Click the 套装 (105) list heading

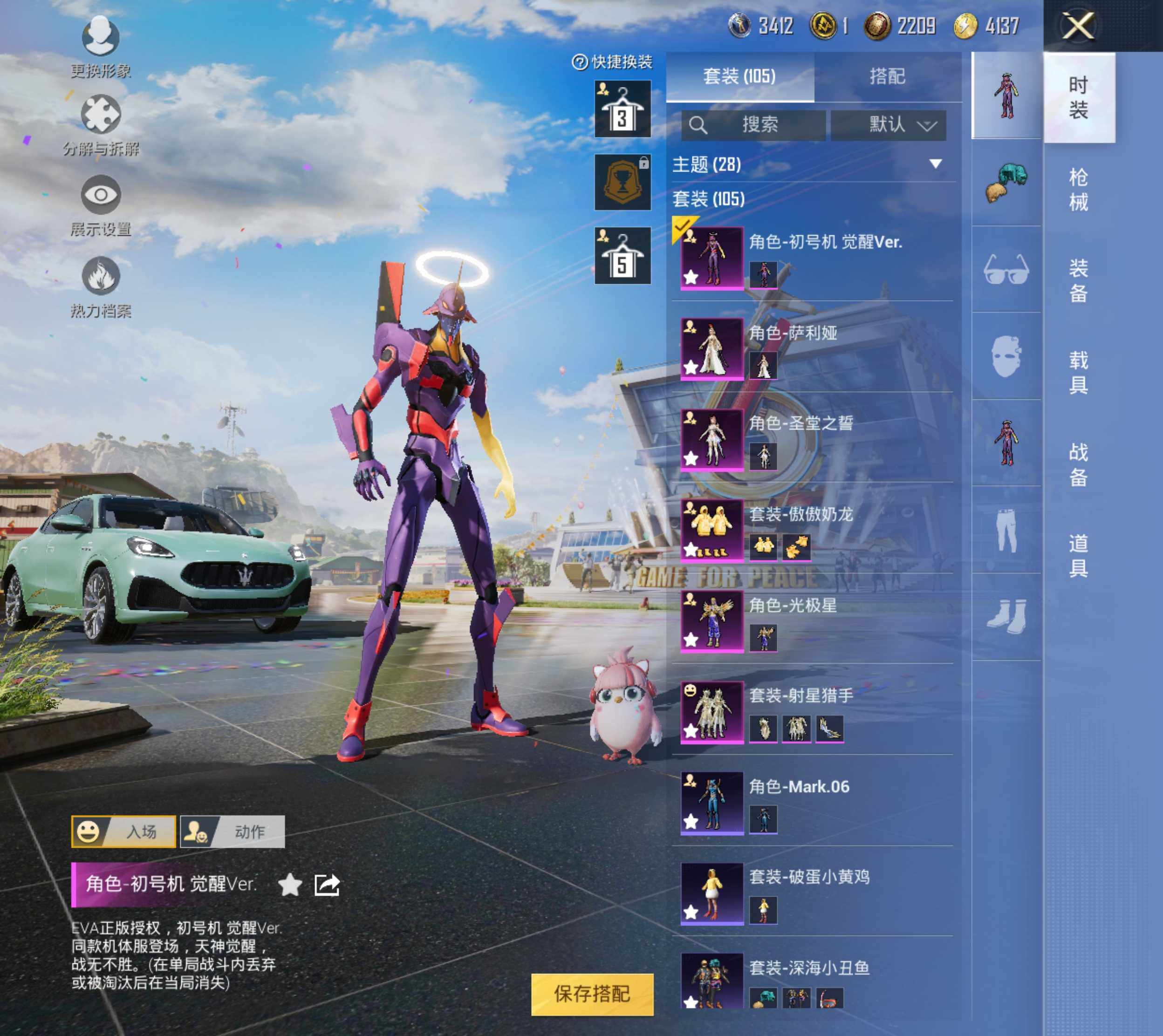pyautogui.click(x=709, y=199)
